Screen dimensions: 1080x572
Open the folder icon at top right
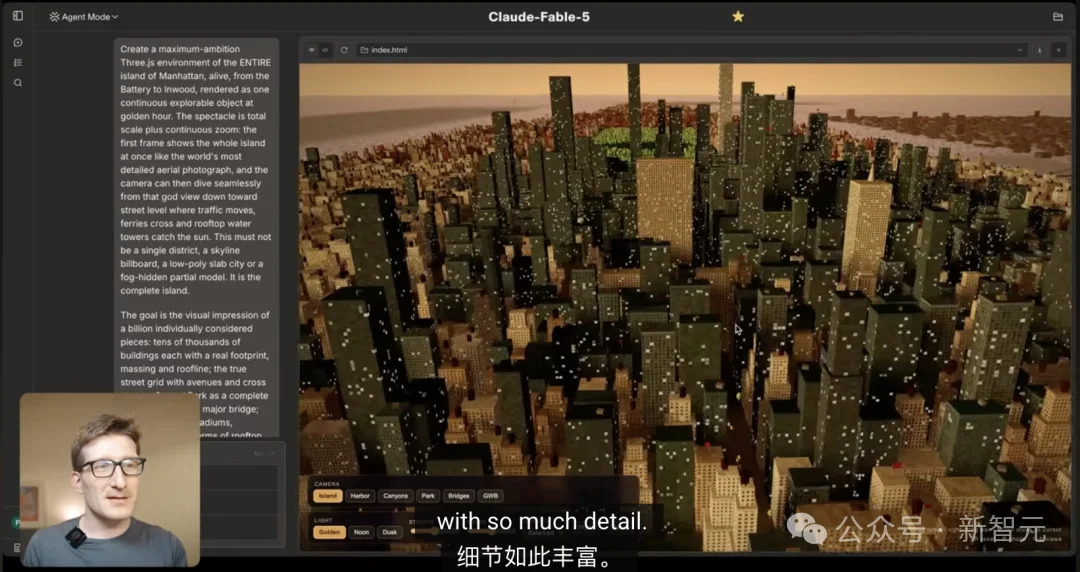(1058, 17)
